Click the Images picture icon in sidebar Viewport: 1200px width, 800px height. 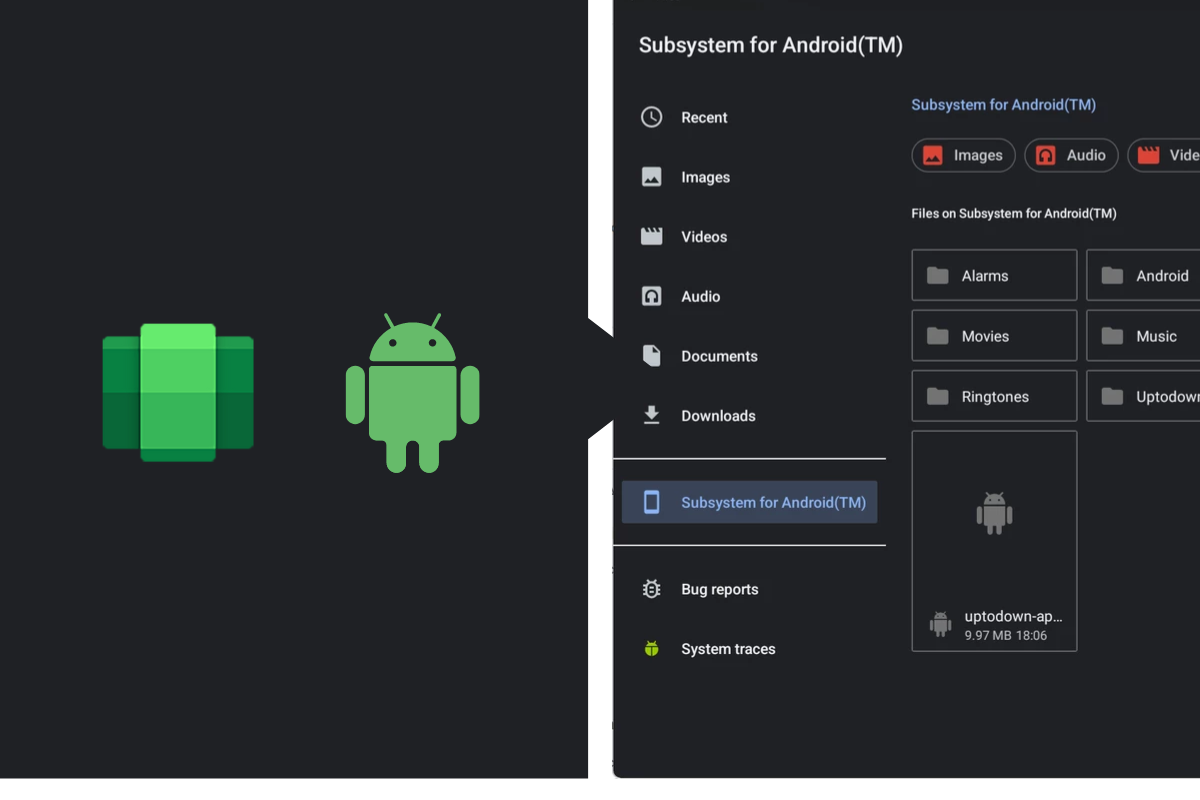point(652,177)
